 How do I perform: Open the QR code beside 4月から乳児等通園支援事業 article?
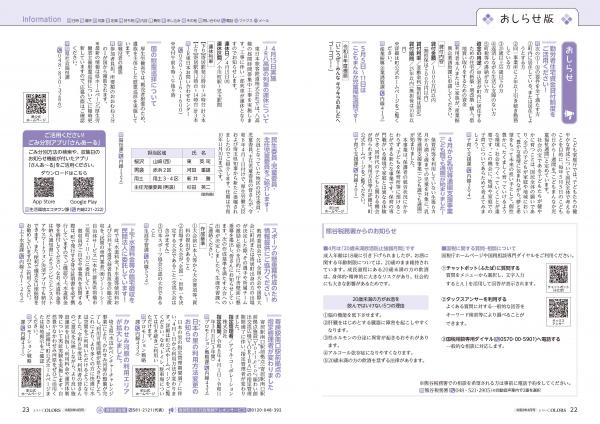[x=334, y=196]
